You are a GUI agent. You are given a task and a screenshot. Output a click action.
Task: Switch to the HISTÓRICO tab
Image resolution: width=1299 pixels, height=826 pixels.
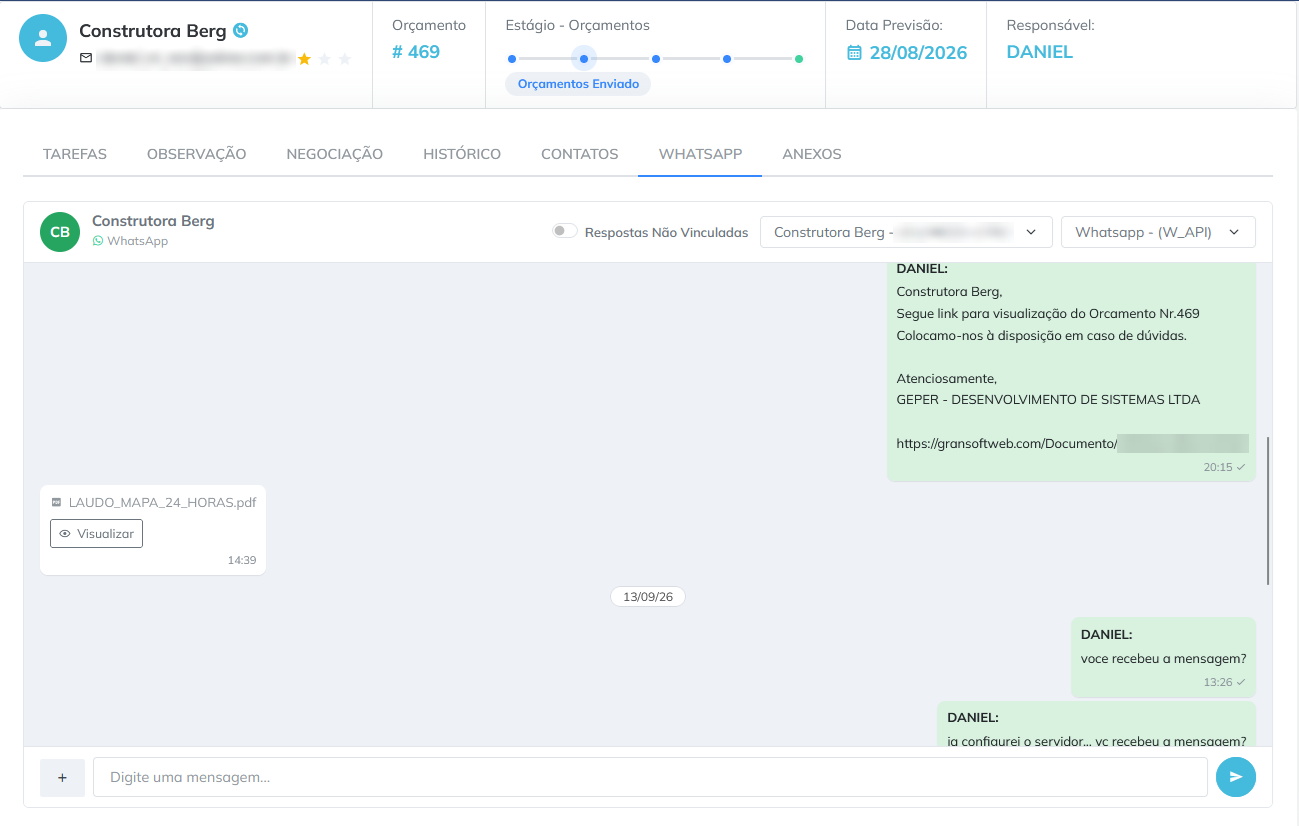click(462, 154)
